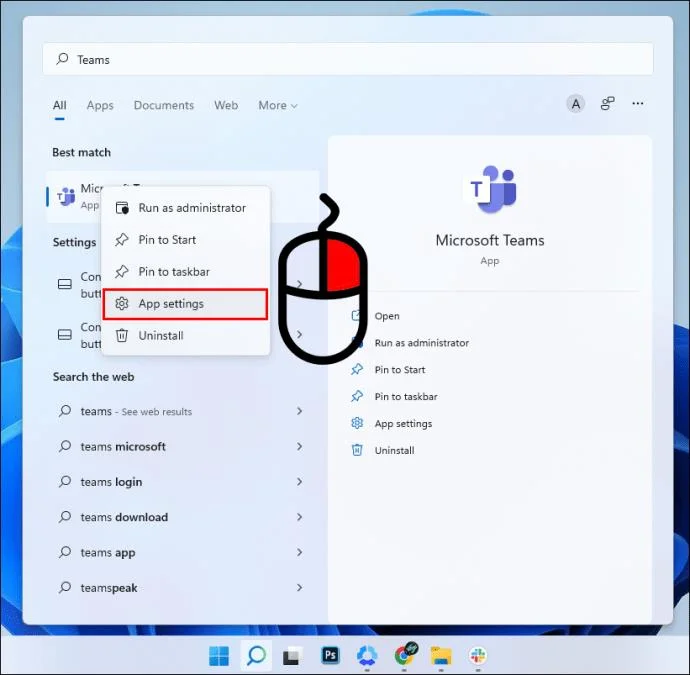Open Google Chrome from the taskbar
The image size is (690, 675).
click(x=404, y=655)
